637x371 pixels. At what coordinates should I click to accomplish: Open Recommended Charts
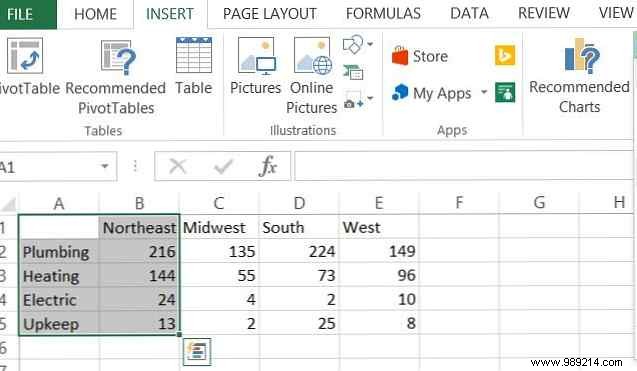579,76
